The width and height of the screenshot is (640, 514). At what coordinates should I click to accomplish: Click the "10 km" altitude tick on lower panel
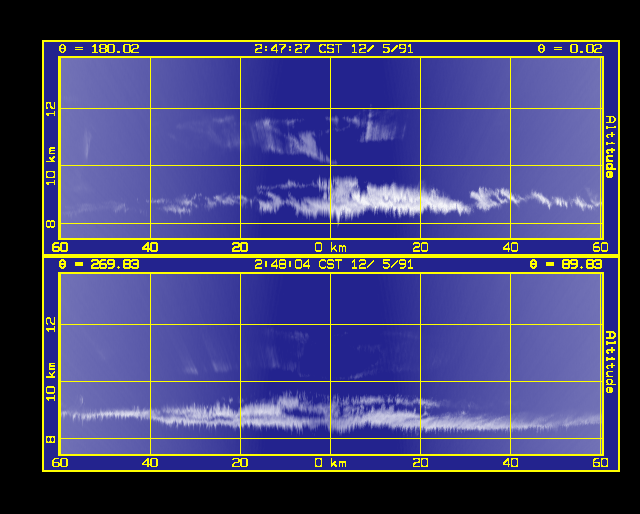coord(51,381)
